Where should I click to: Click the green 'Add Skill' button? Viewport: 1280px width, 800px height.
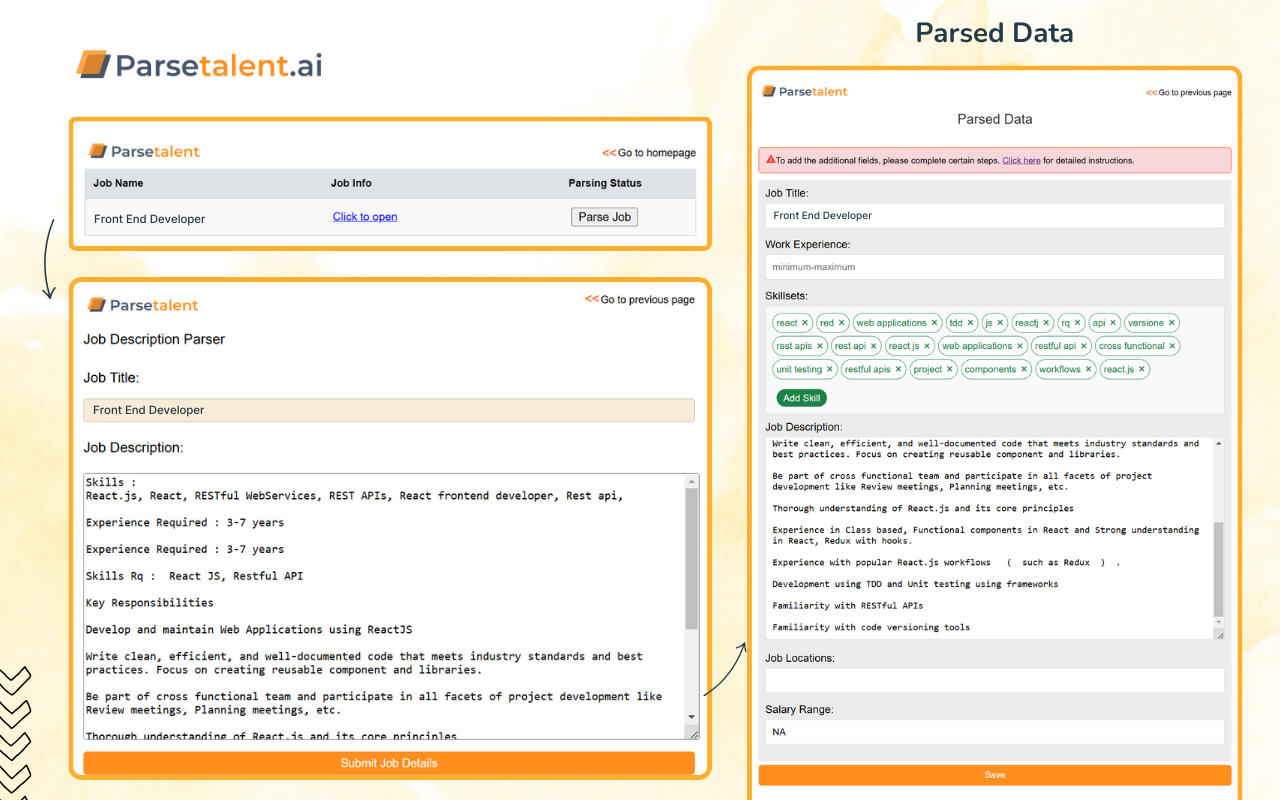(x=802, y=398)
